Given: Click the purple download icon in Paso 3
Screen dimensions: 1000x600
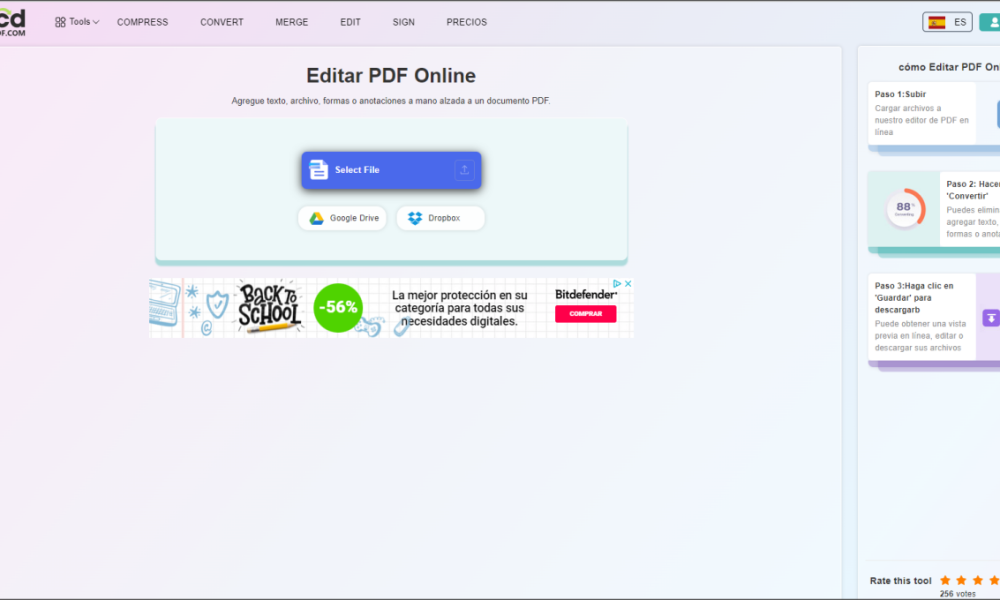Looking at the screenshot, I should click(x=990, y=318).
